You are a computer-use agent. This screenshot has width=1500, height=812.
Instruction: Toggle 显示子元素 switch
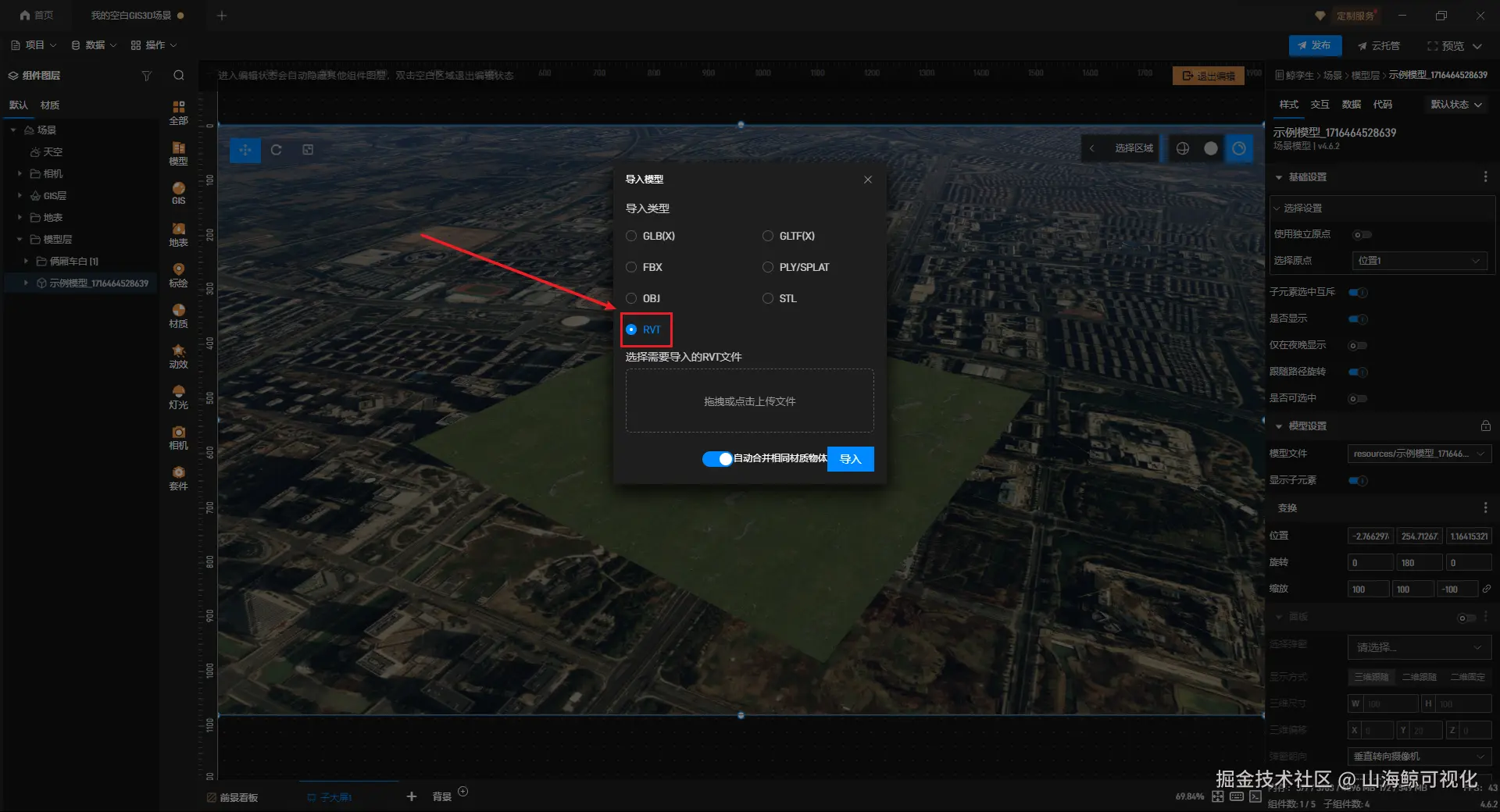click(x=1358, y=481)
